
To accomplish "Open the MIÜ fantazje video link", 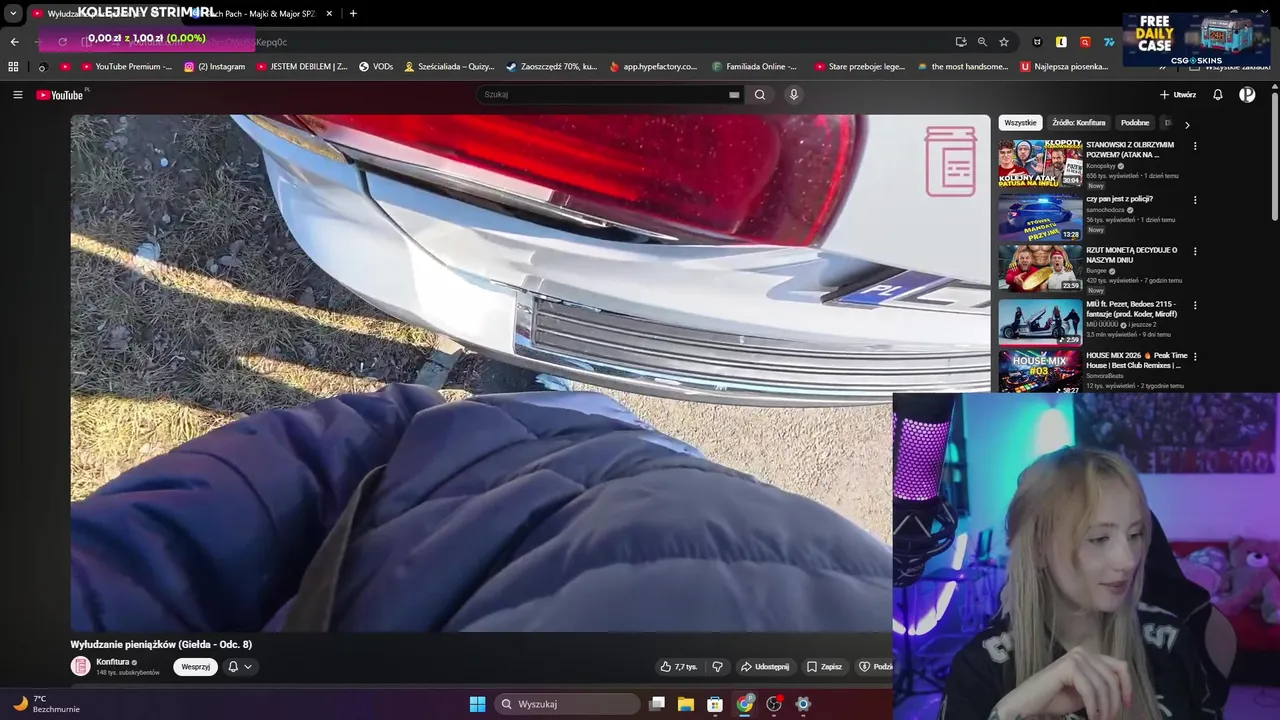I will click(1131, 309).
